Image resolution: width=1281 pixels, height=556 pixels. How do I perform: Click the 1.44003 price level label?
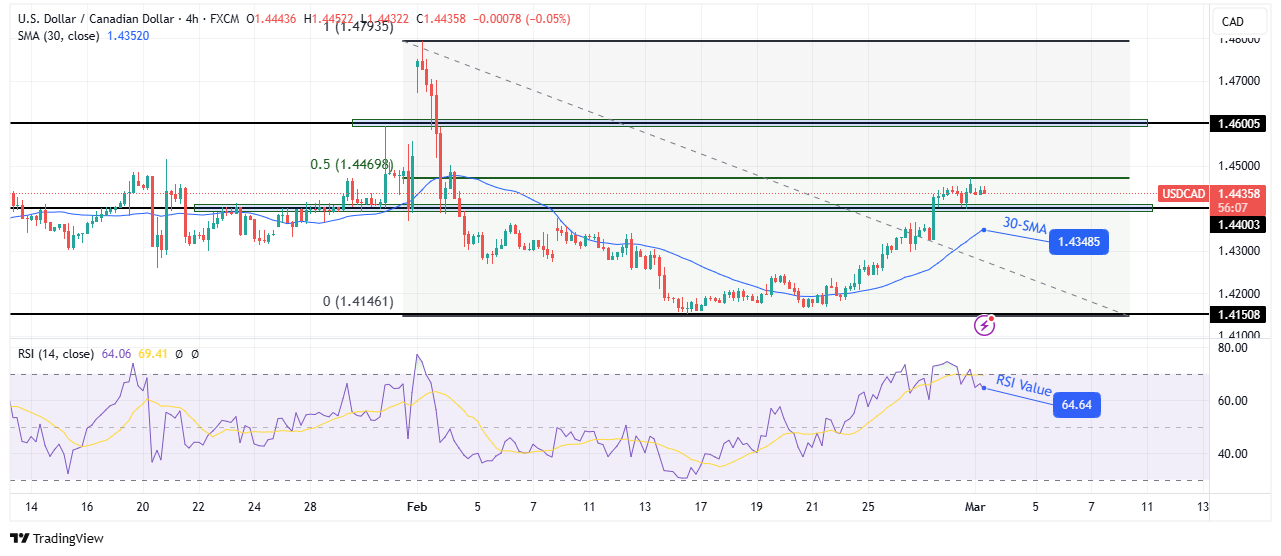(1236, 226)
